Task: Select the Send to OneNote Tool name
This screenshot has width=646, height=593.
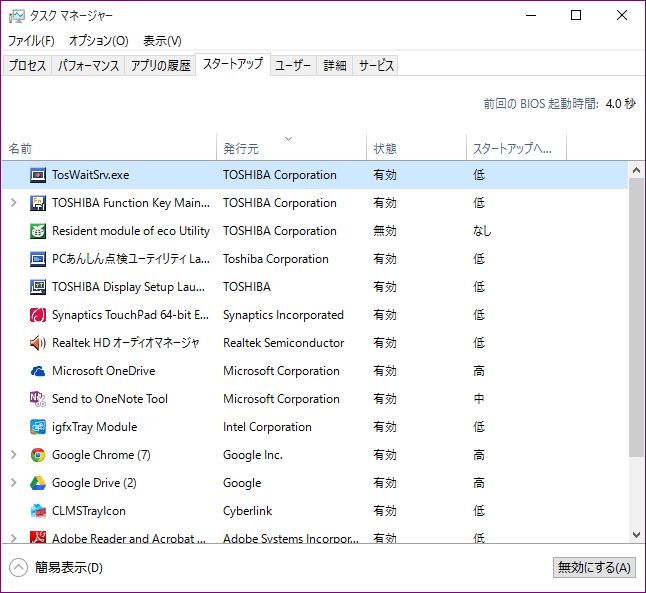Action: point(110,399)
